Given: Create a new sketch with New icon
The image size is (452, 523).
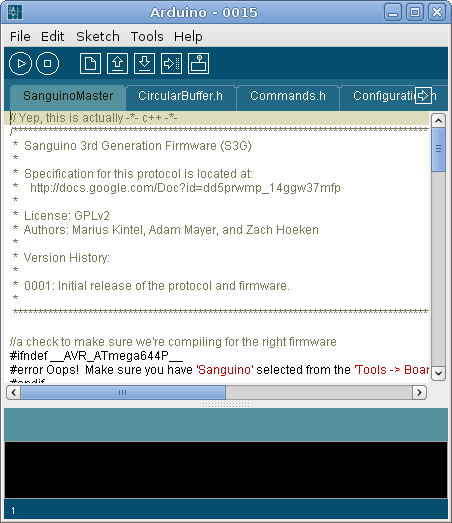Looking at the screenshot, I should click(x=90, y=63).
